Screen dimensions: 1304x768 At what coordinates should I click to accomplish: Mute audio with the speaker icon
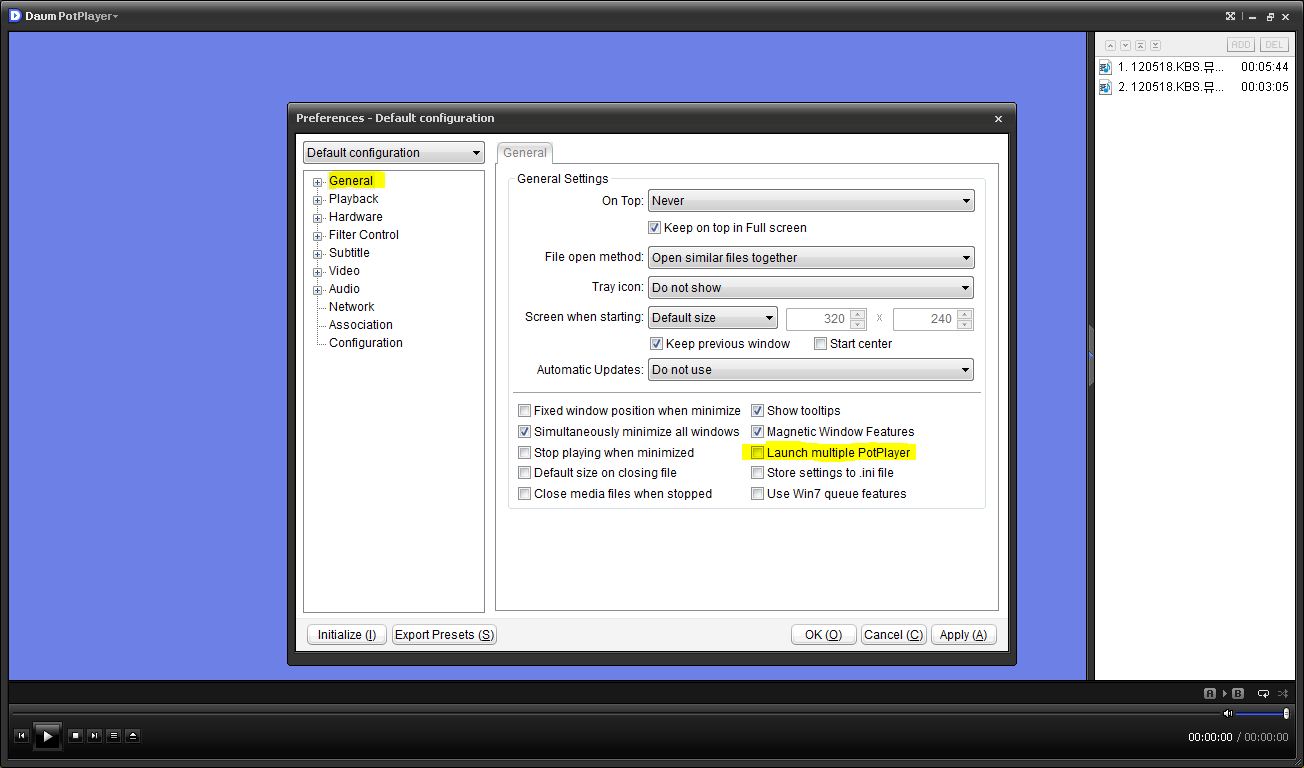pyautogui.click(x=1228, y=713)
